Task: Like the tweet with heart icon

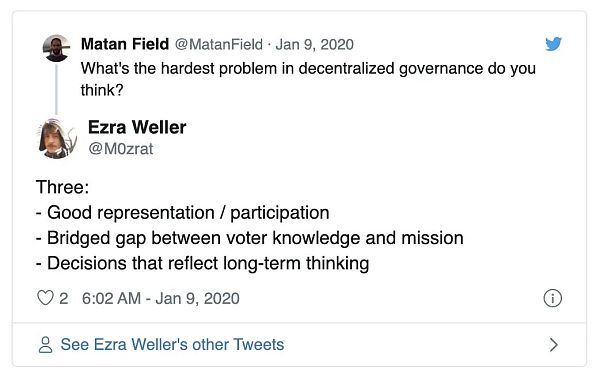Action: [45, 298]
